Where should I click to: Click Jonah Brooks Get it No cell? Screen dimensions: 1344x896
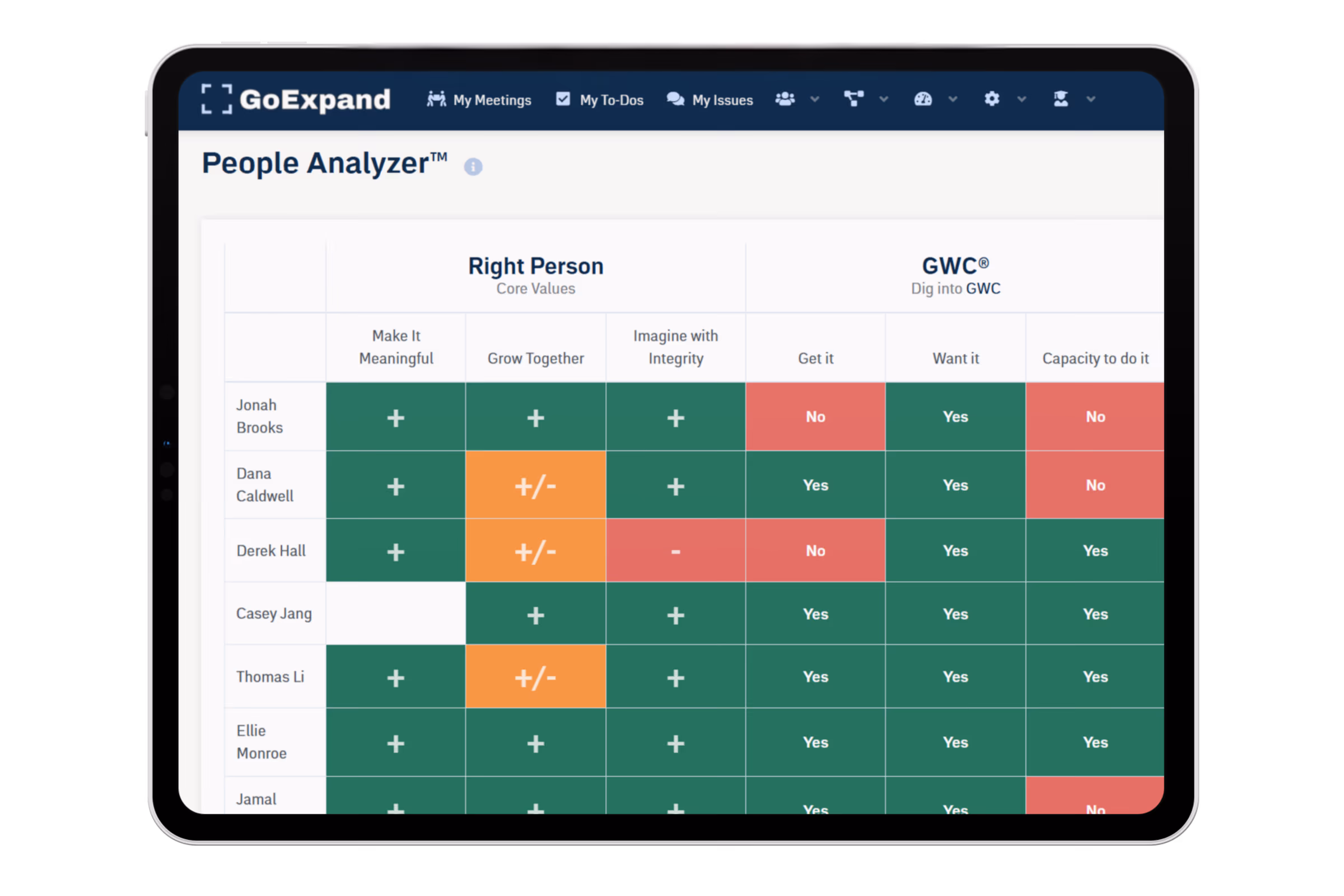coord(815,417)
